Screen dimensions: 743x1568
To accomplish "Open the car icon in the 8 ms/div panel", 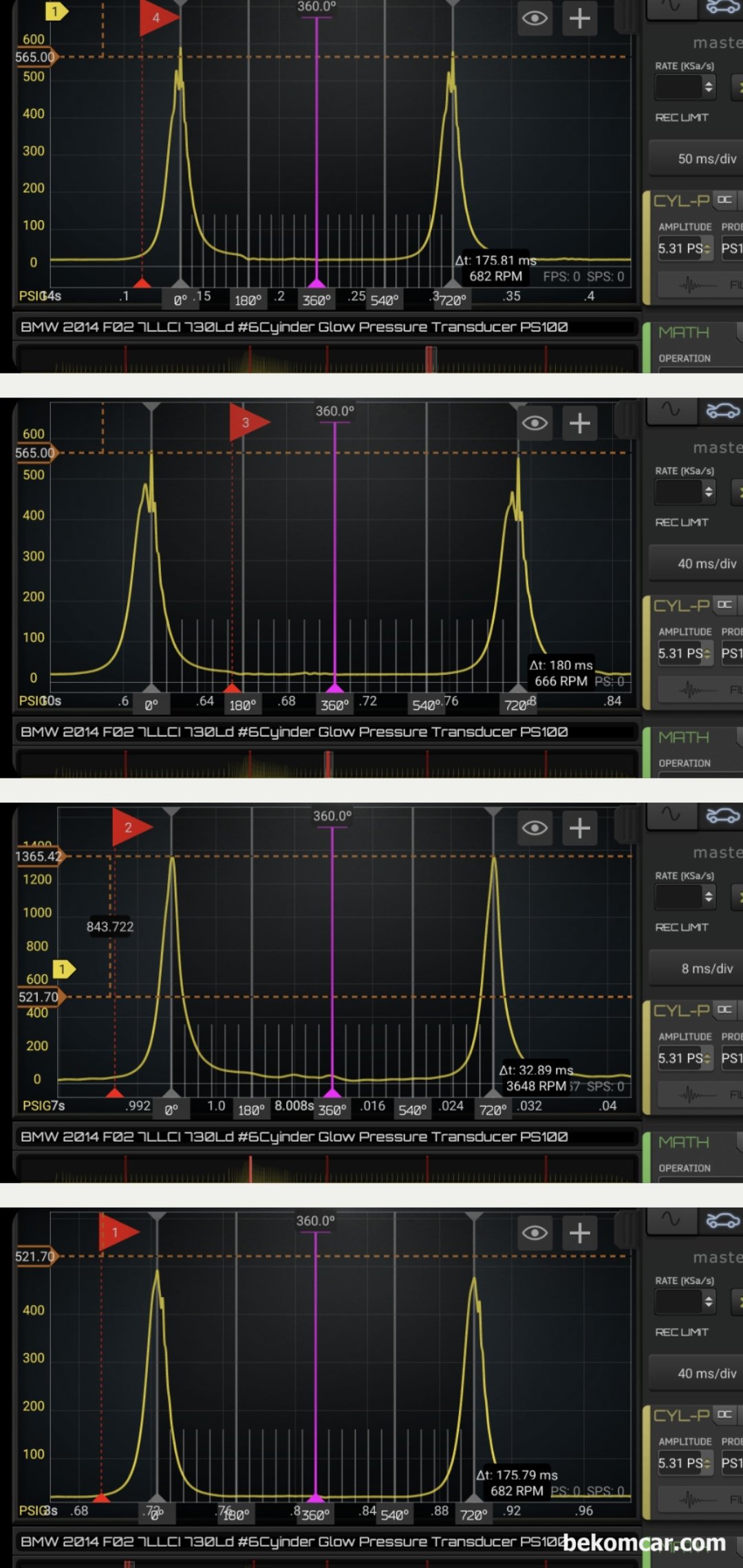I will (x=722, y=816).
